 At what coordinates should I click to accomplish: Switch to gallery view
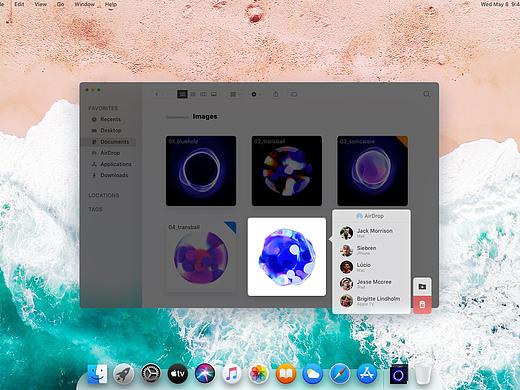pyautogui.click(x=214, y=94)
